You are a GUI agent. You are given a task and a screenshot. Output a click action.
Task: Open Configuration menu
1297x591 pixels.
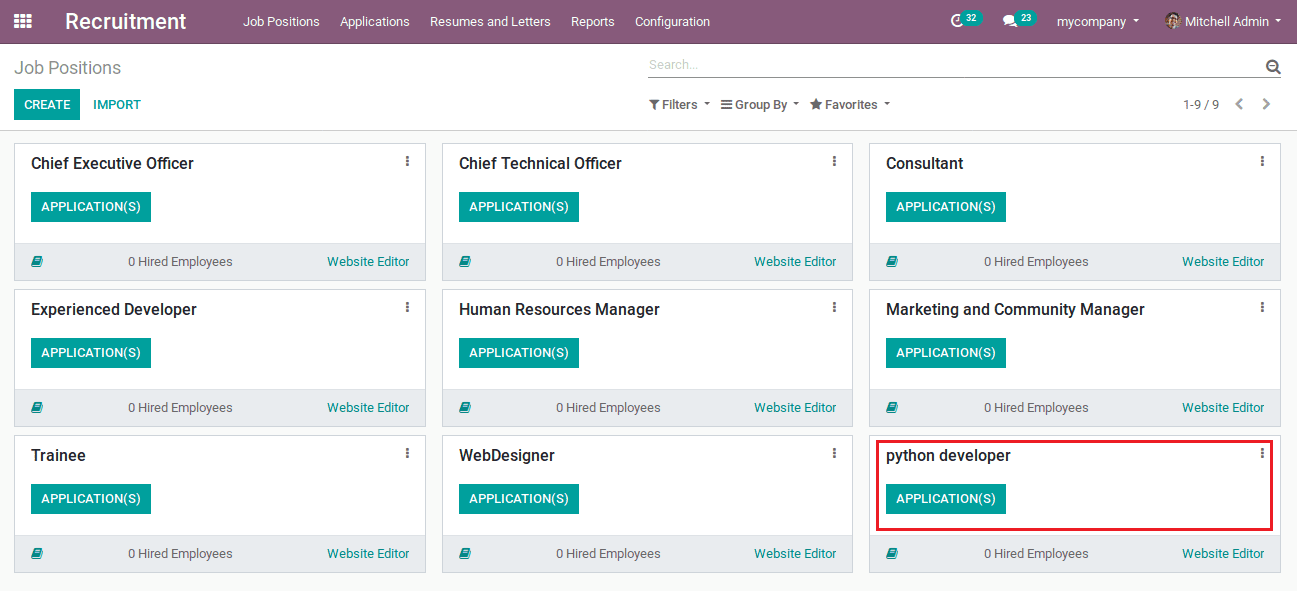672,21
